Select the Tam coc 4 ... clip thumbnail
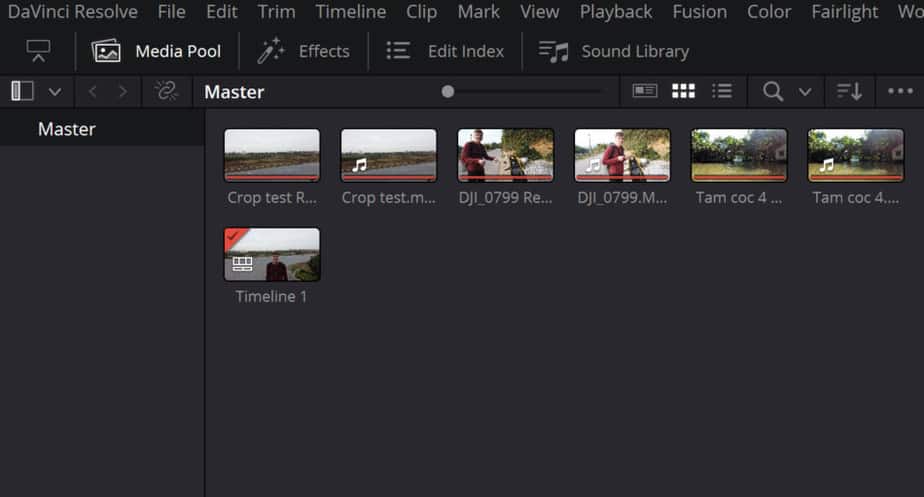This screenshot has height=497, width=924. point(739,155)
